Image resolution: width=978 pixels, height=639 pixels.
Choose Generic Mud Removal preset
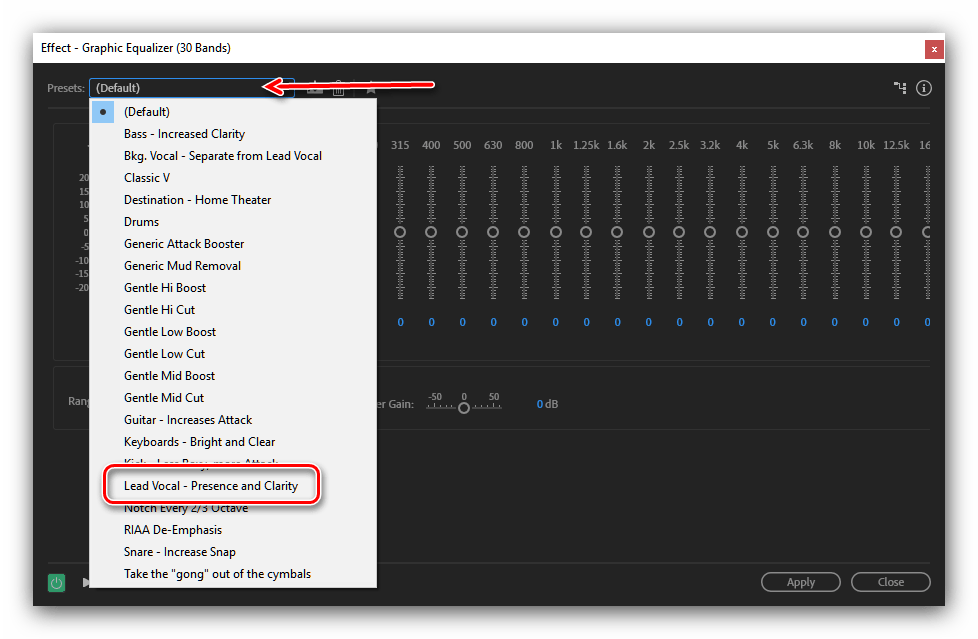(x=234, y=266)
